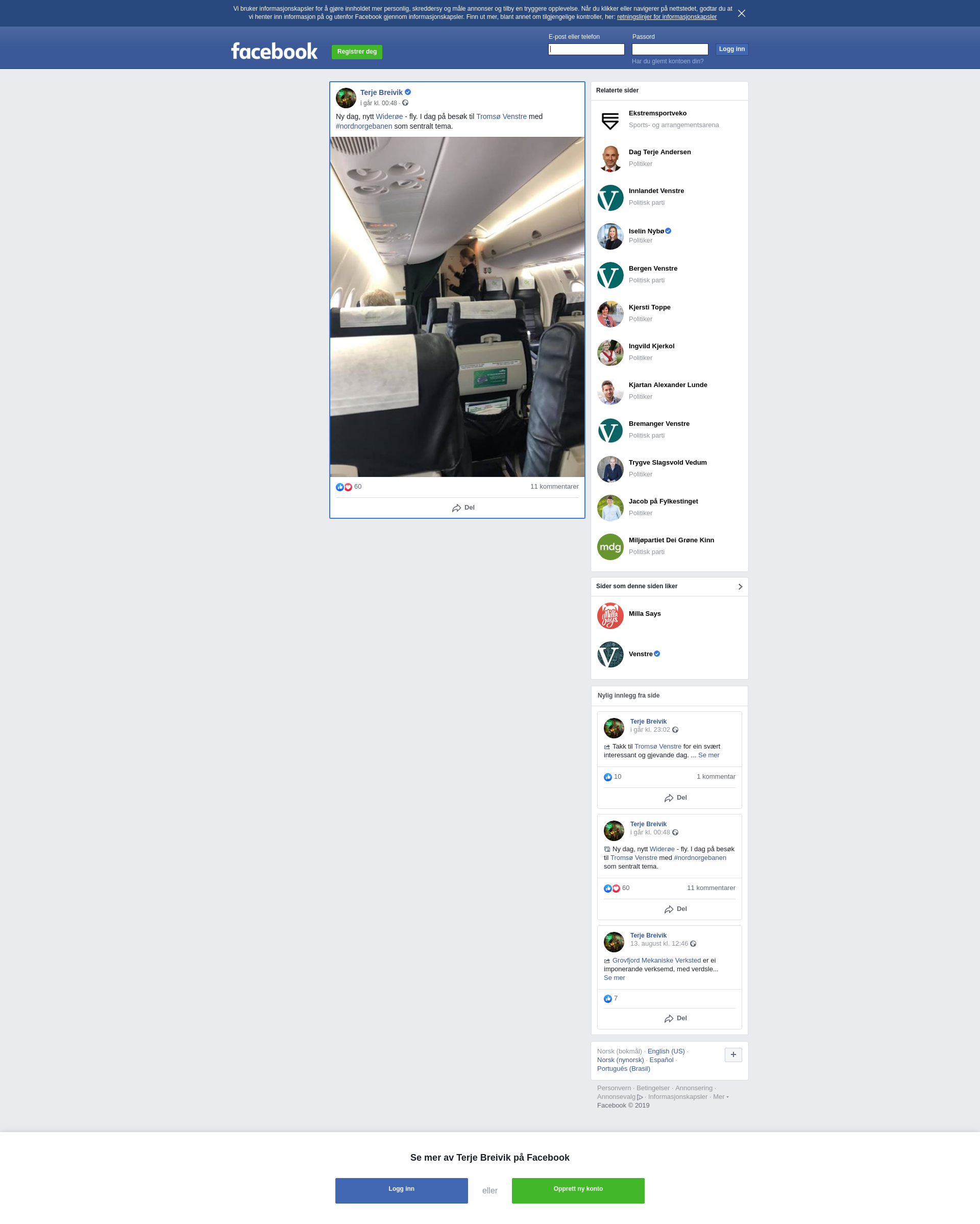Image resolution: width=980 pixels, height=1224 pixels.
Task: Focus the 'E-post eller telefon' field
Action: (586, 50)
